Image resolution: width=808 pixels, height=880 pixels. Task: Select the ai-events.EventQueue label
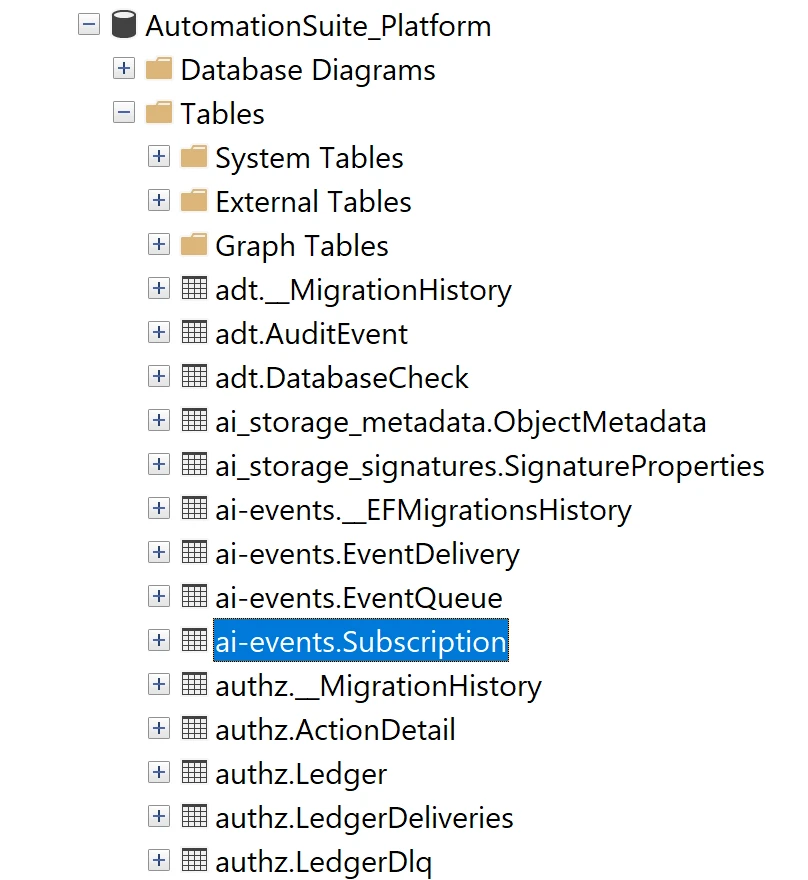(359, 598)
